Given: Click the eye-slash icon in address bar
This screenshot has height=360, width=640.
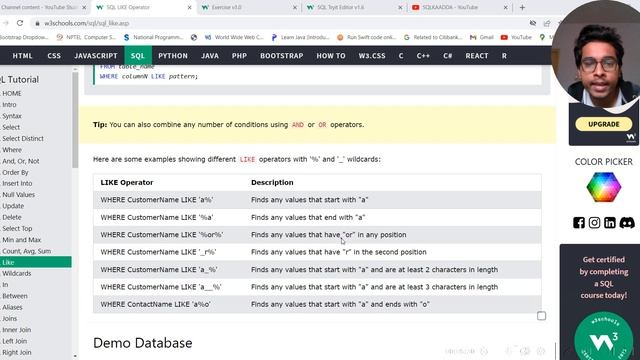Looking at the screenshot, I should point(533,23).
